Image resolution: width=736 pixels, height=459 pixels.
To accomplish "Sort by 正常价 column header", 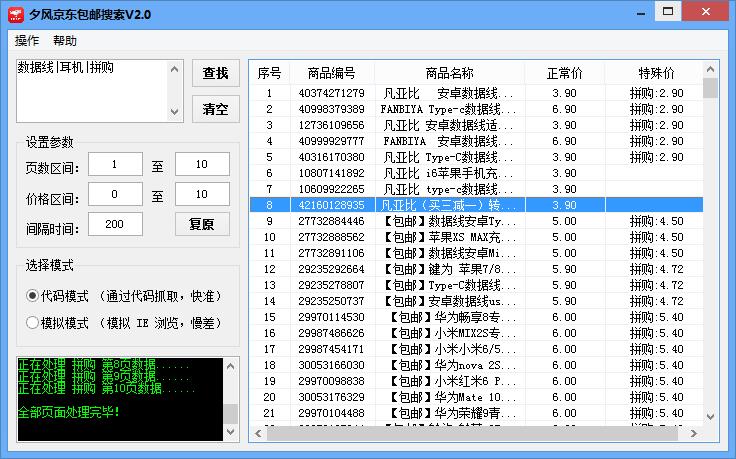I will [x=565, y=73].
